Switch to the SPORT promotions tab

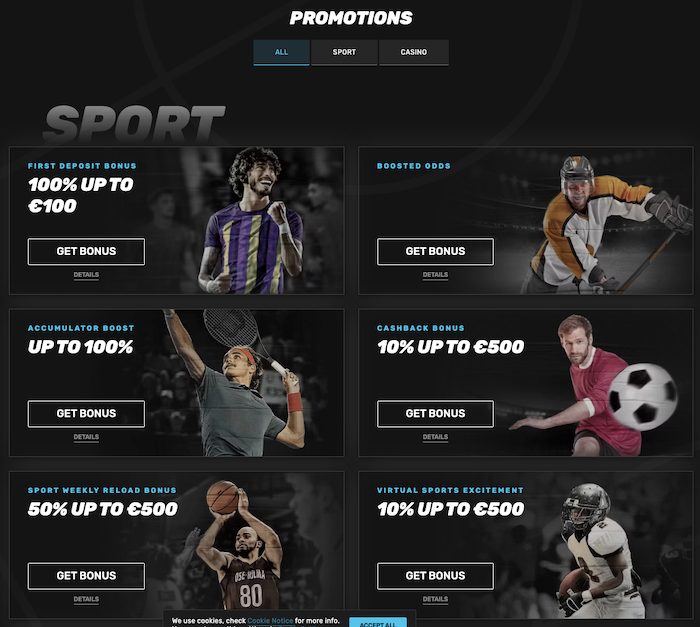344,52
